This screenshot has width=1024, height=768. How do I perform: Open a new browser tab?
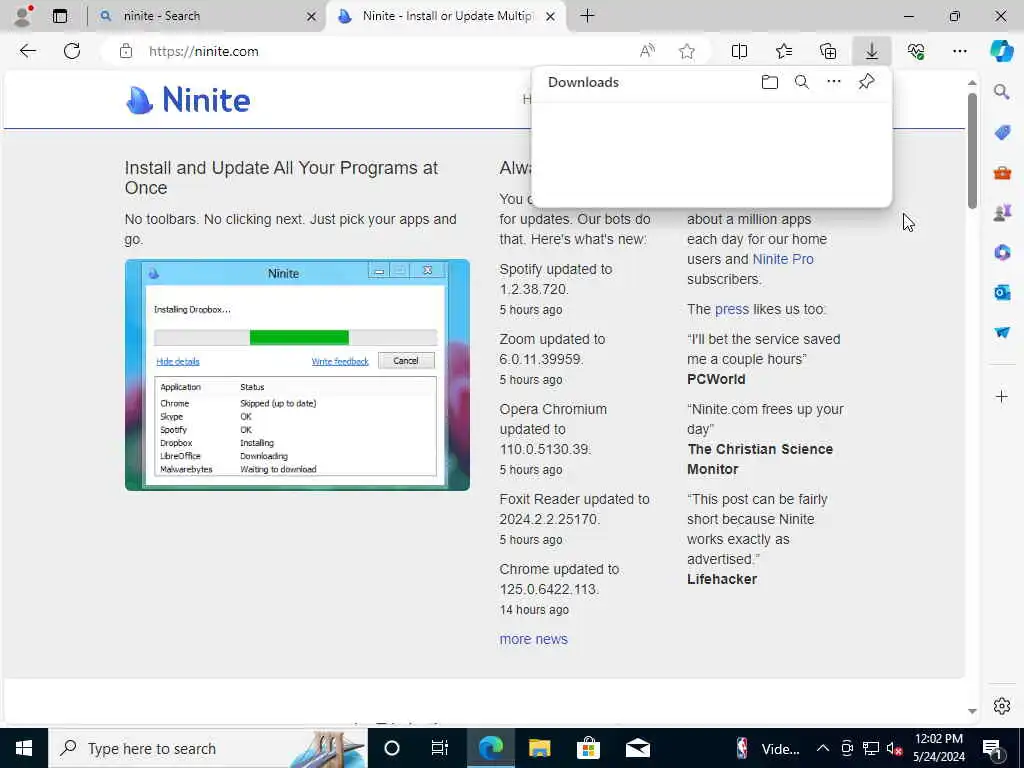tap(587, 16)
